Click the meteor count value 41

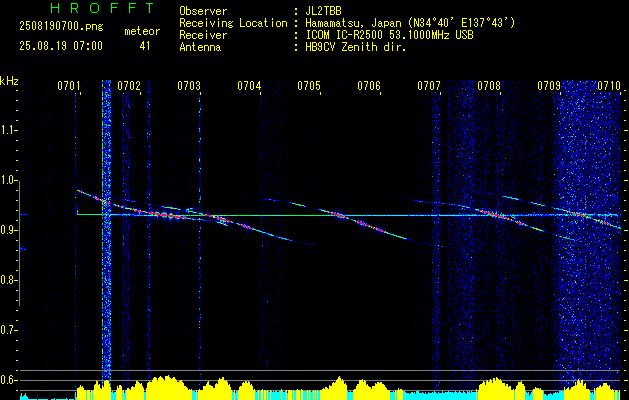click(144, 46)
